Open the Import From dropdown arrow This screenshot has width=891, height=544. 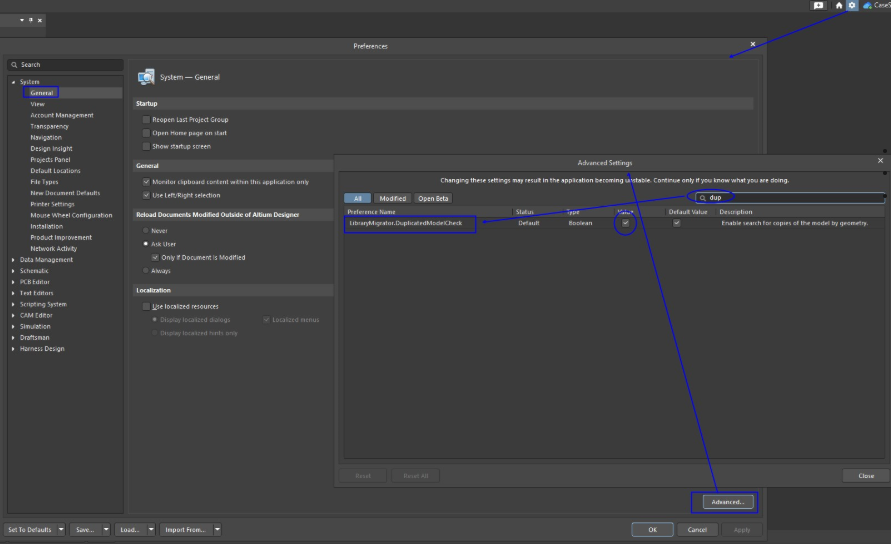[217, 529]
